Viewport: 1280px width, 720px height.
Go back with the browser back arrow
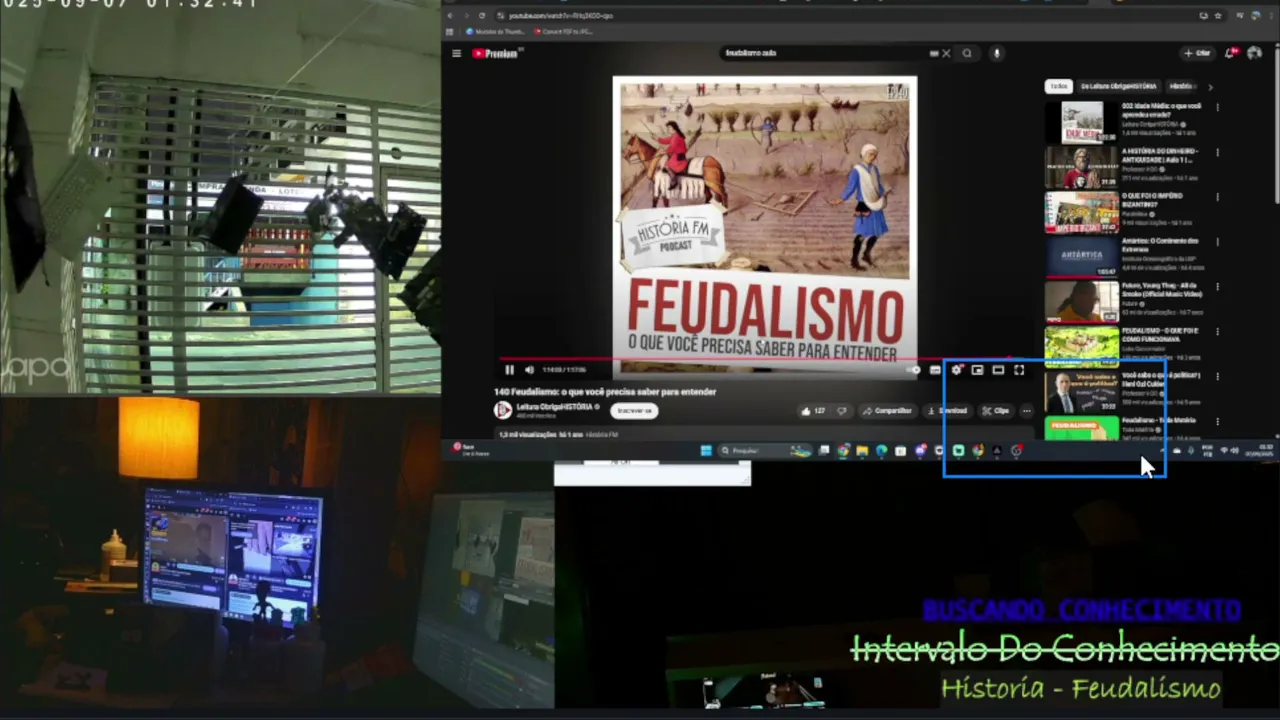pyautogui.click(x=450, y=16)
